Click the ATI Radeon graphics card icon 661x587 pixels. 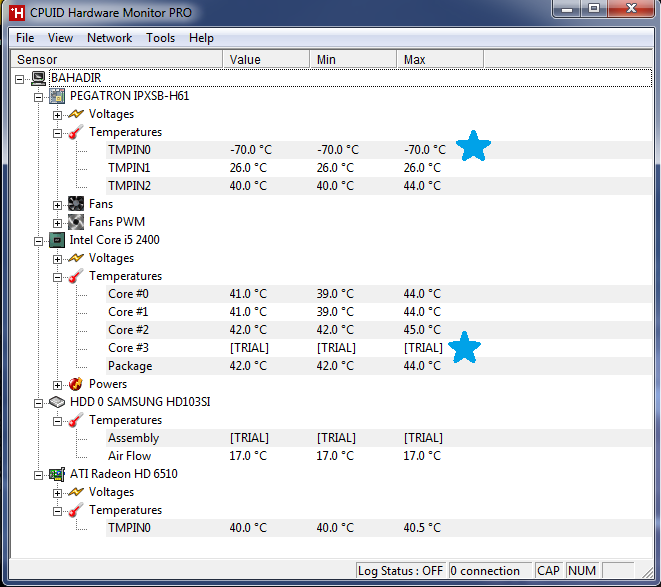coord(57,474)
